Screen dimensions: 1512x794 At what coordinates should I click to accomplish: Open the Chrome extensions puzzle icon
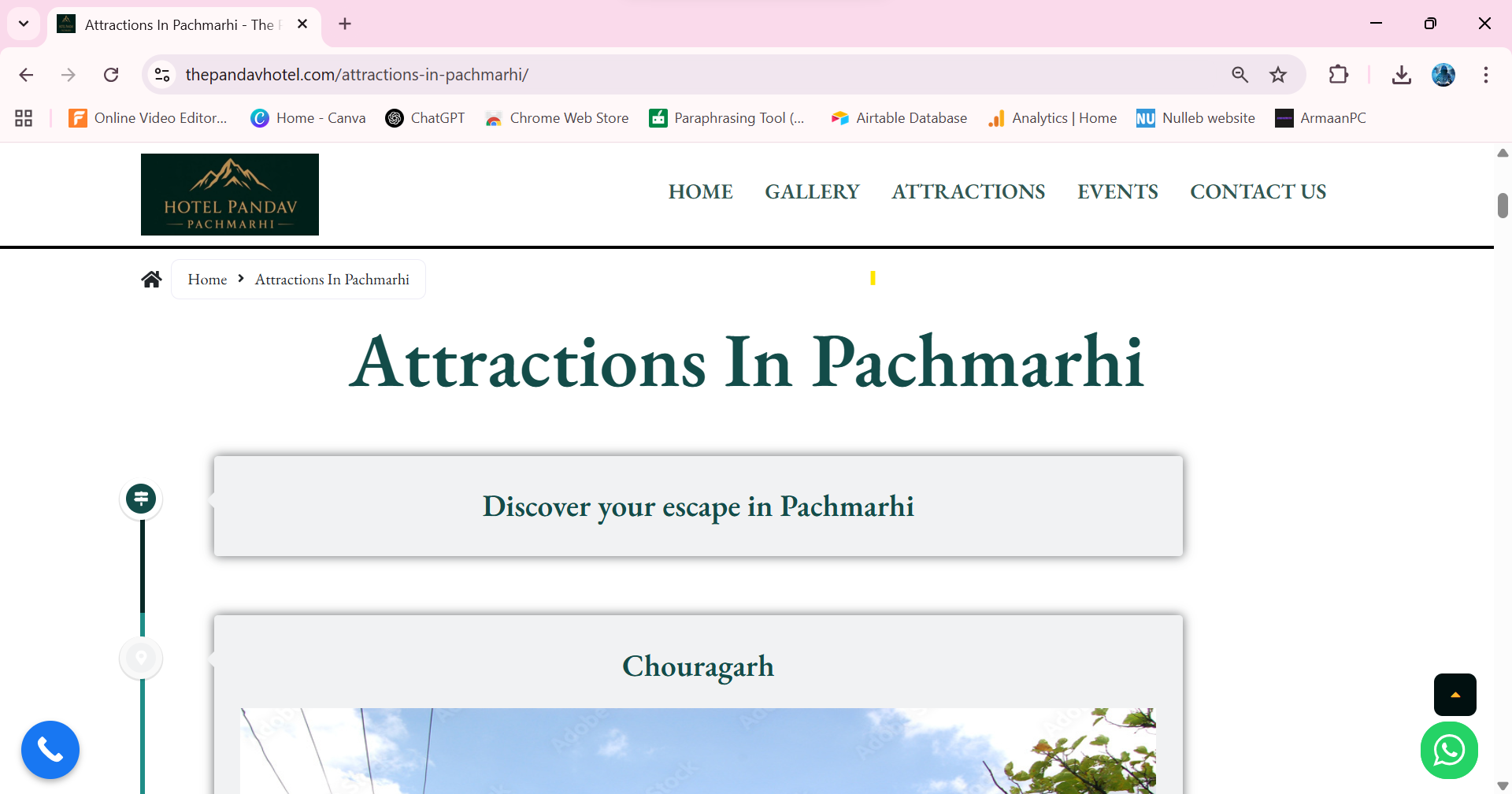(x=1338, y=75)
